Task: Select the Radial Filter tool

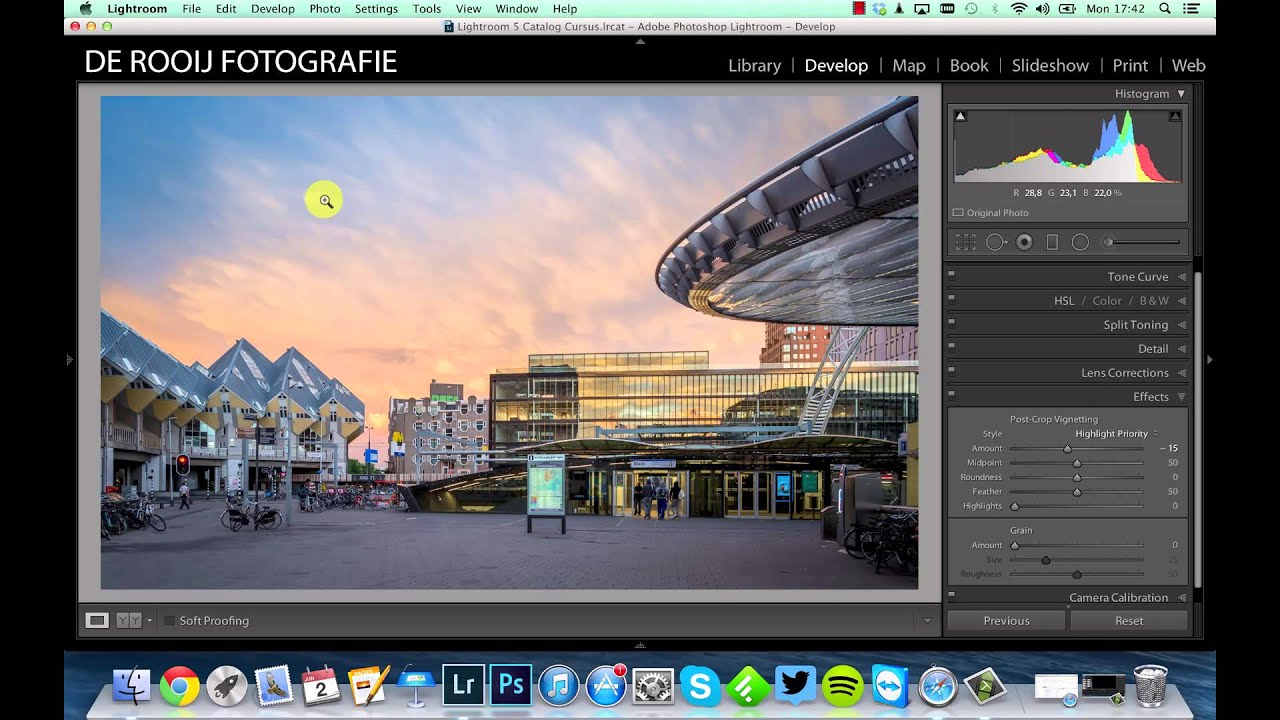Action: tap(1080, 242)
